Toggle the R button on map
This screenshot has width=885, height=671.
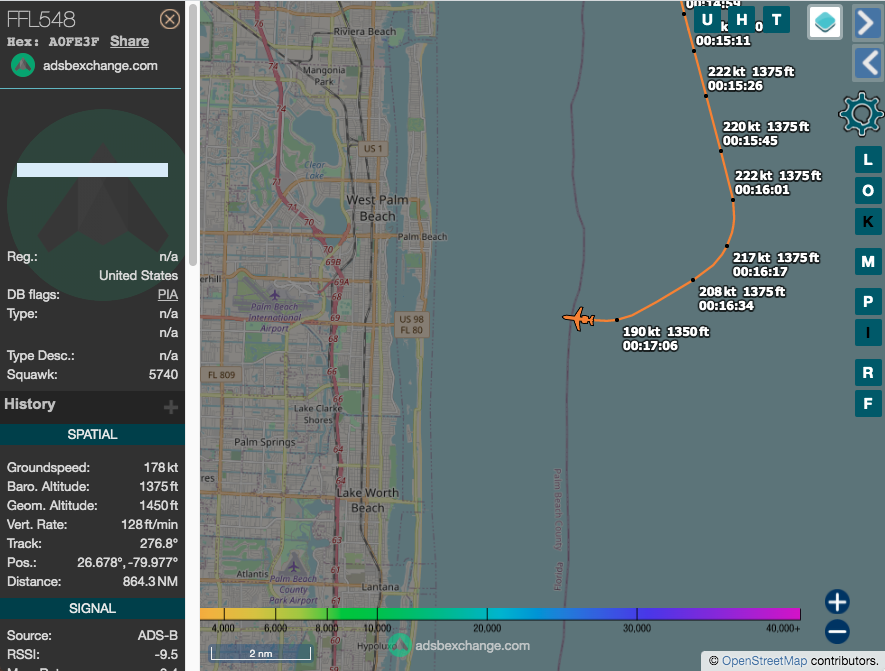tap(868, 372)
